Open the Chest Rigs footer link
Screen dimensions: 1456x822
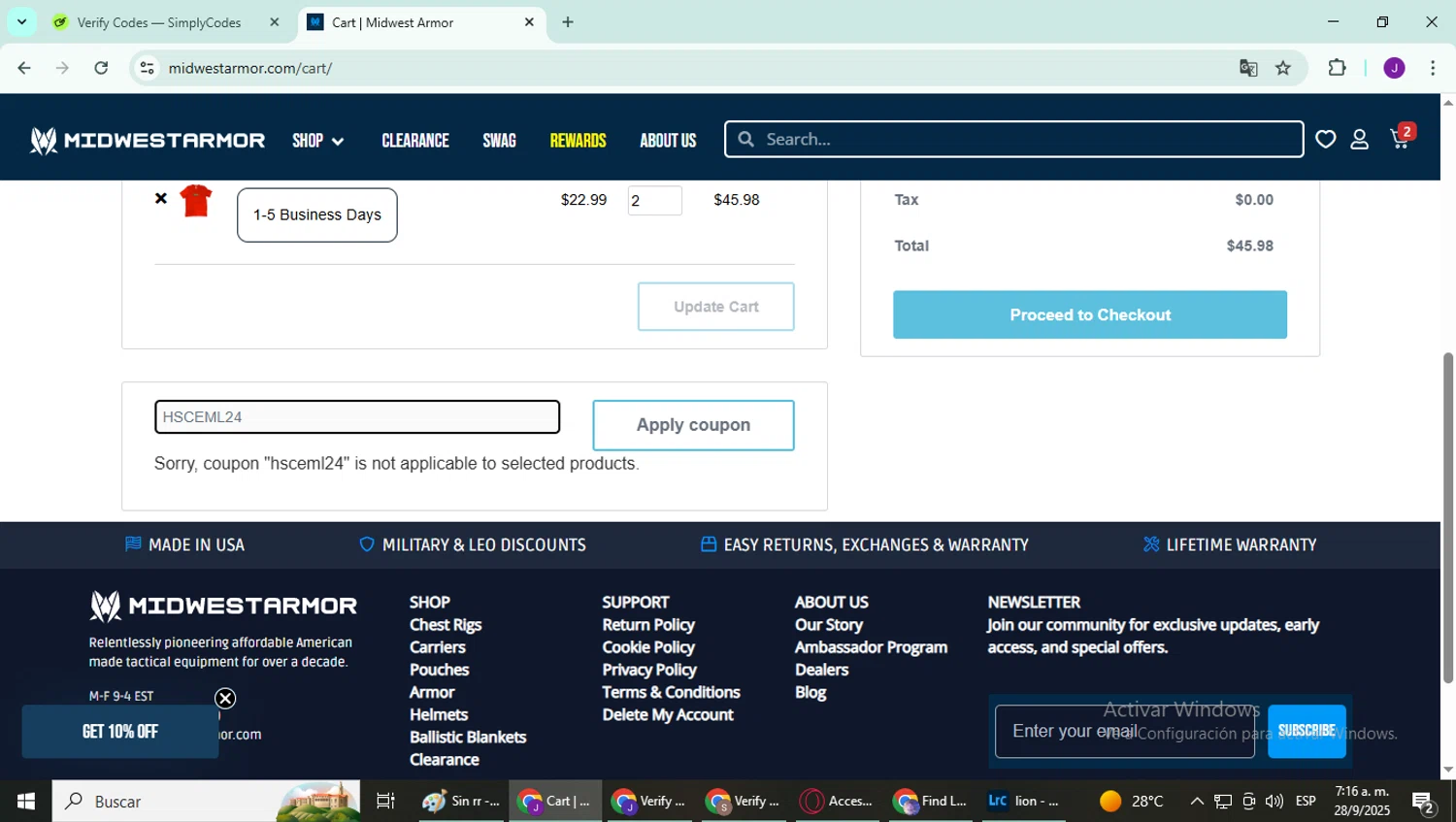[x=446, y=625]
